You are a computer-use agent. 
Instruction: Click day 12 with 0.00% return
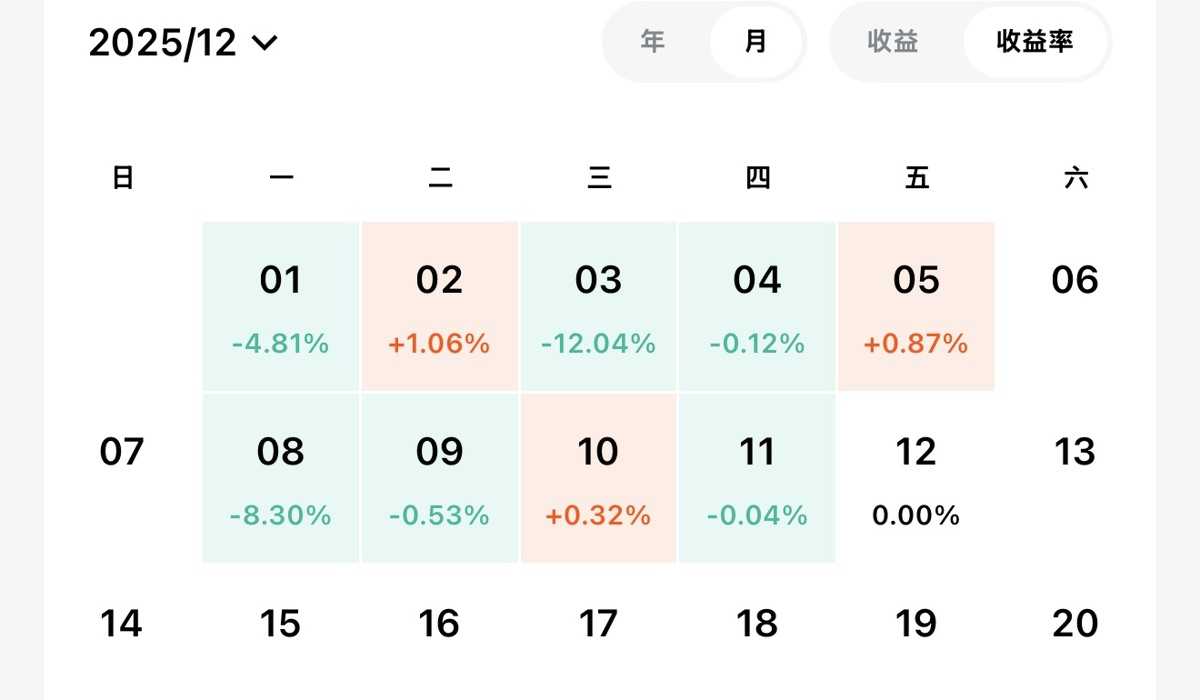[x=916, y=478]
